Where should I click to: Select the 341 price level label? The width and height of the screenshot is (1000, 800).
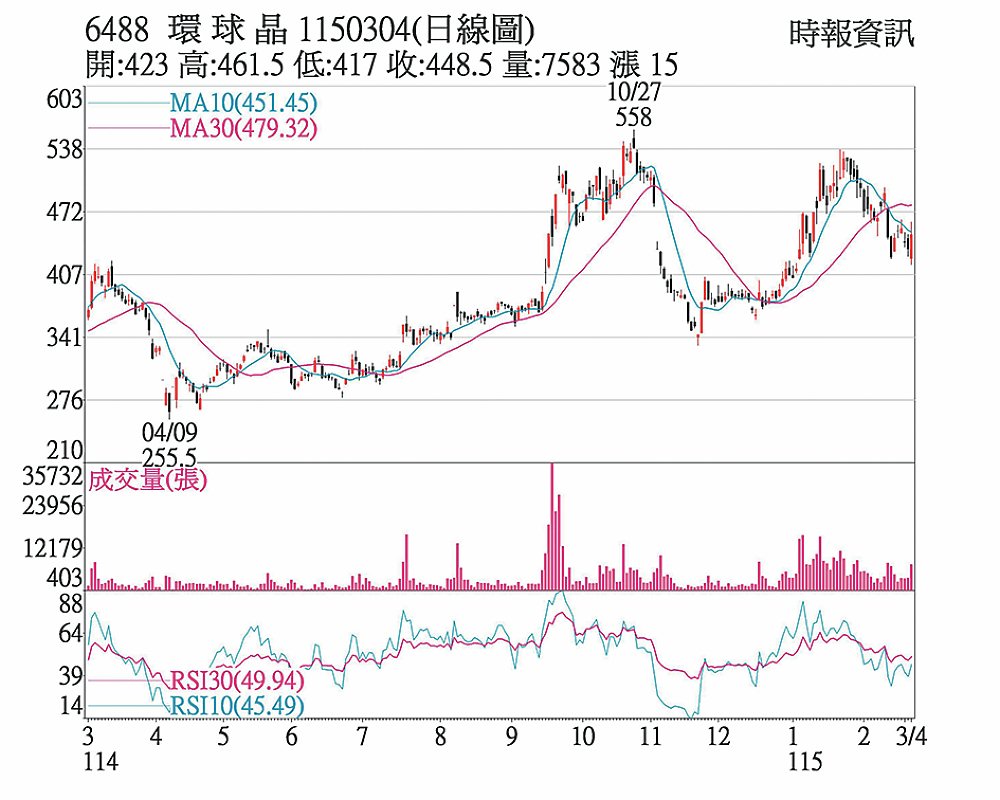tap(62, 338)
